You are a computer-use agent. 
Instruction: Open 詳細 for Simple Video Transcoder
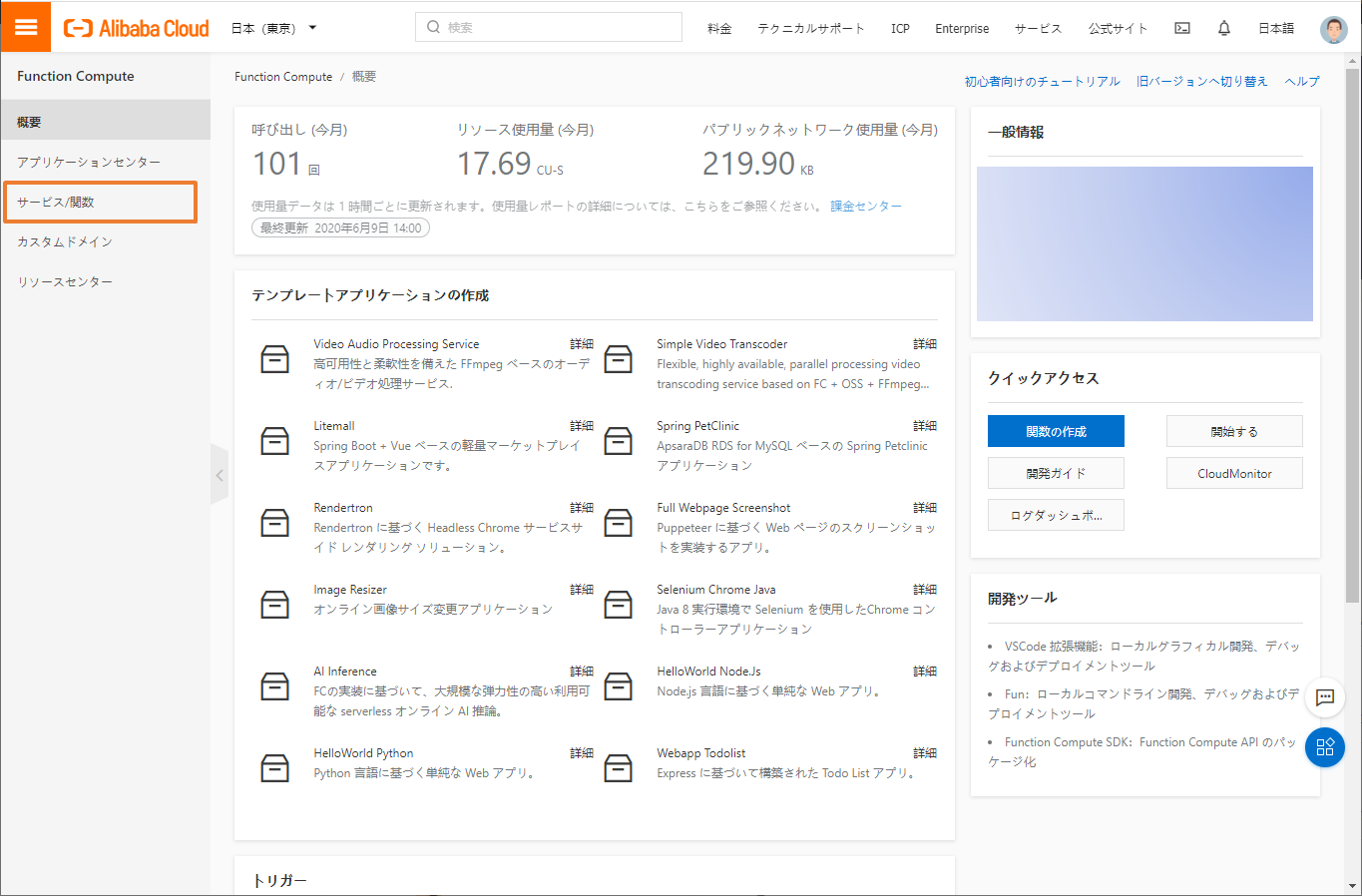[x=925, y=343]
